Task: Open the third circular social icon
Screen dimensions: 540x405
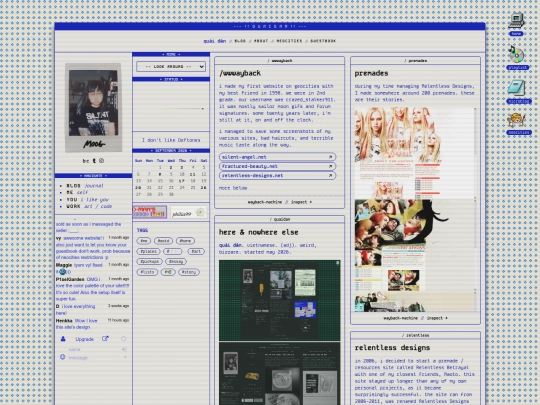Action: coord(101,161)
